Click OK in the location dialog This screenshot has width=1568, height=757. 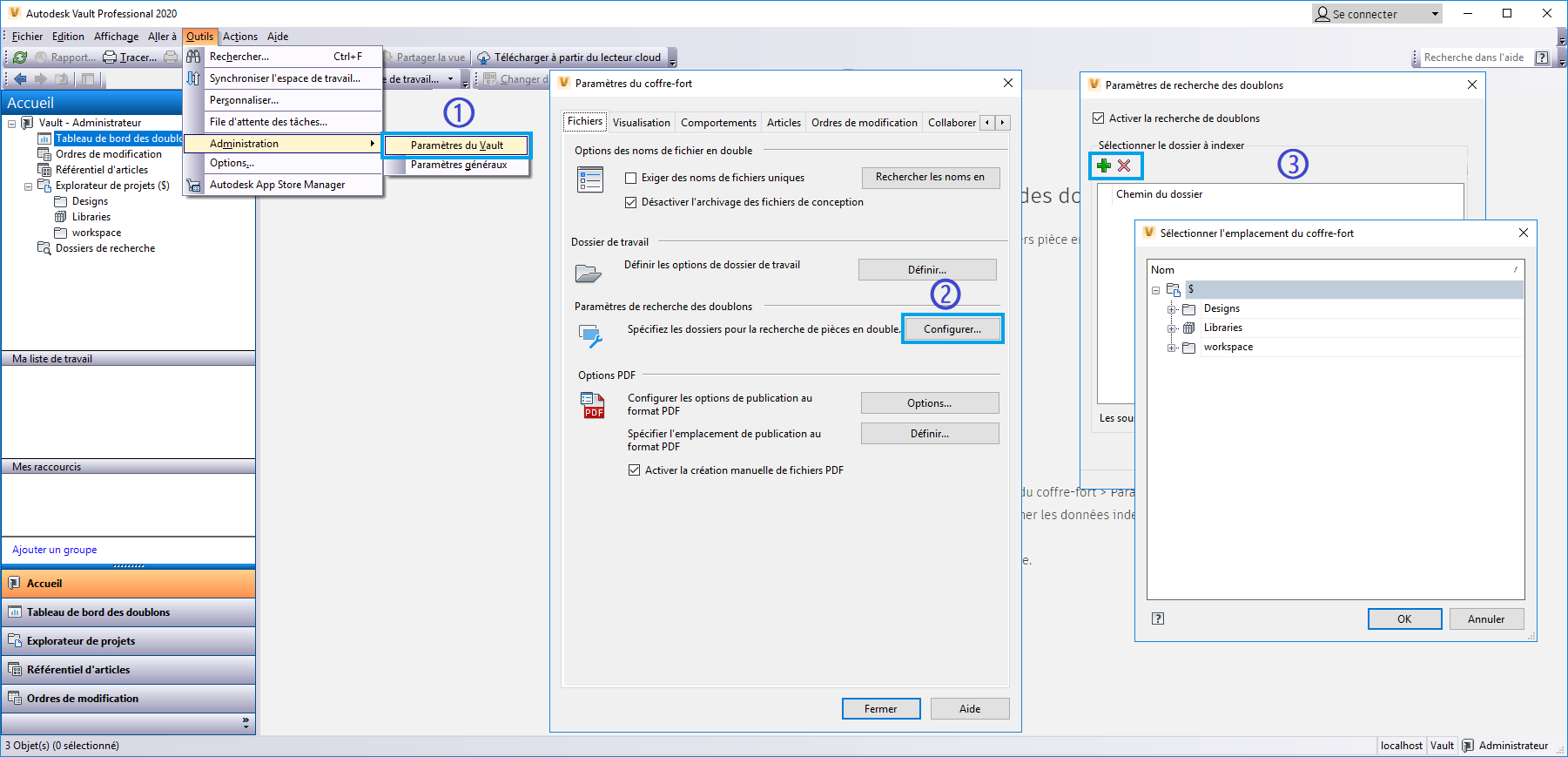[x=1404, y=619]
